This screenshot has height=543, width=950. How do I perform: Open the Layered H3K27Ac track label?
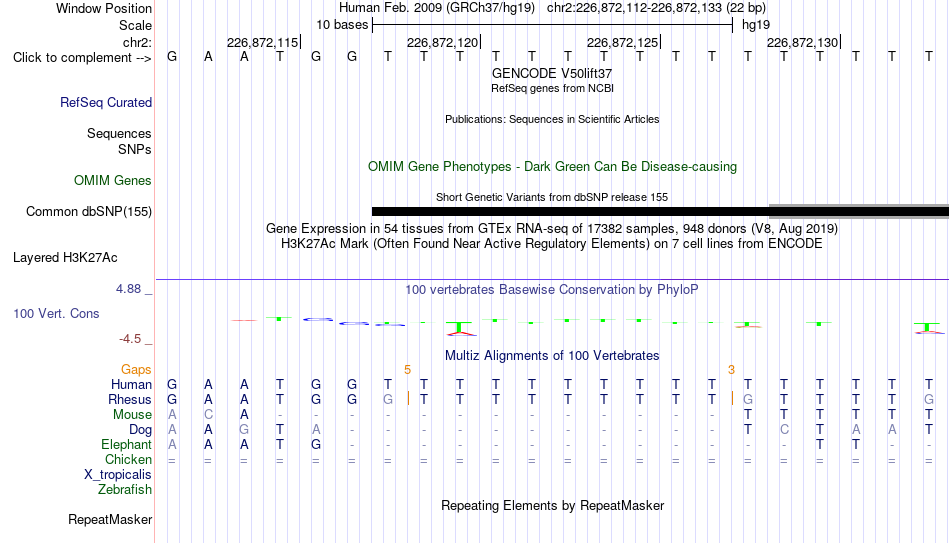click(x=65, y=258)
